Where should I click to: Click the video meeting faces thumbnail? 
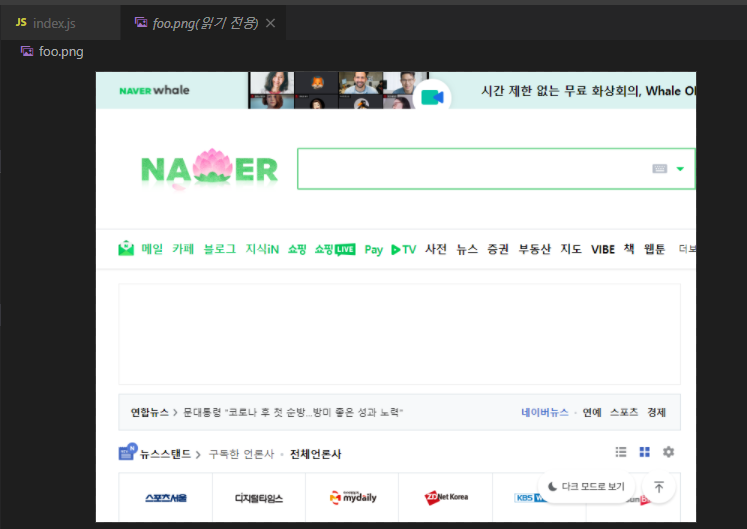click(x=338, y=91)
